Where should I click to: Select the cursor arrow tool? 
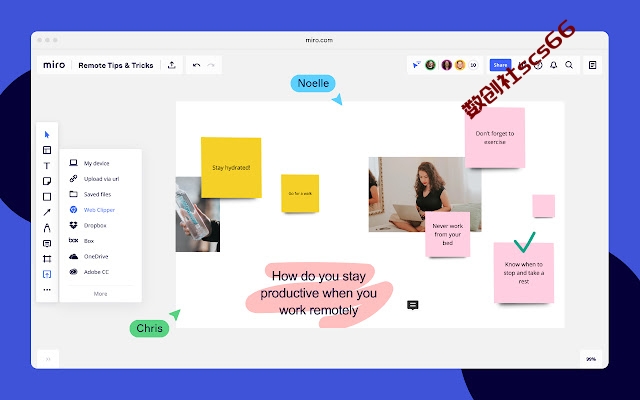tap(47, 135)
